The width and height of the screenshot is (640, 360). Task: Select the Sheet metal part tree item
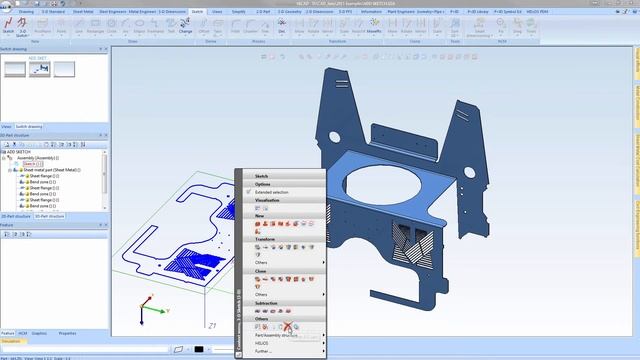[52, 170]
